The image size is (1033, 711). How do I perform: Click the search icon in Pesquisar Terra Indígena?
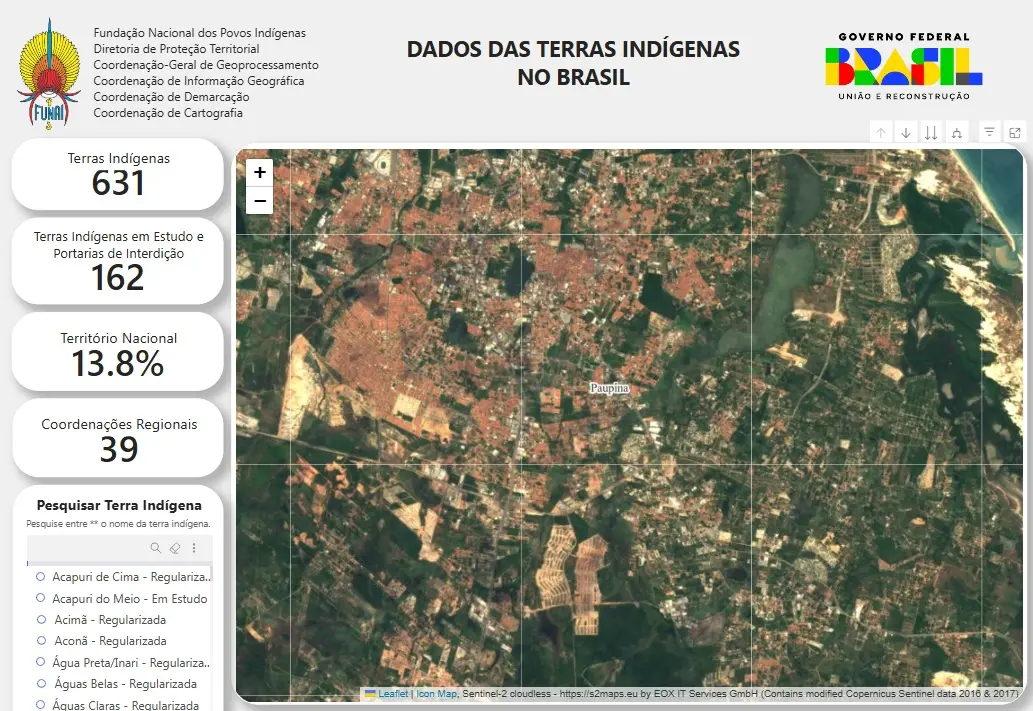click(155, 548)
